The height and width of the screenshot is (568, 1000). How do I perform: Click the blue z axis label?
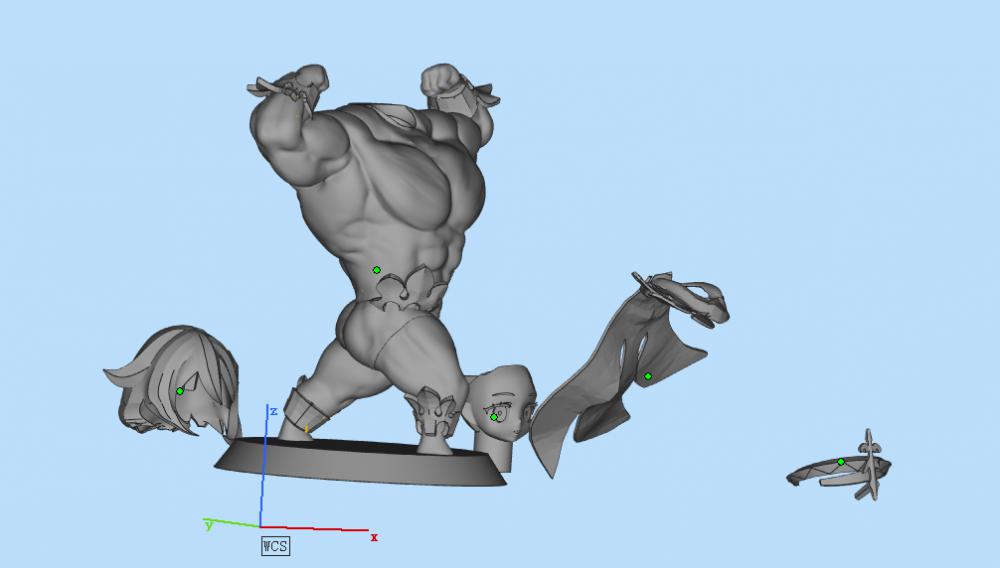click(274, 412)
